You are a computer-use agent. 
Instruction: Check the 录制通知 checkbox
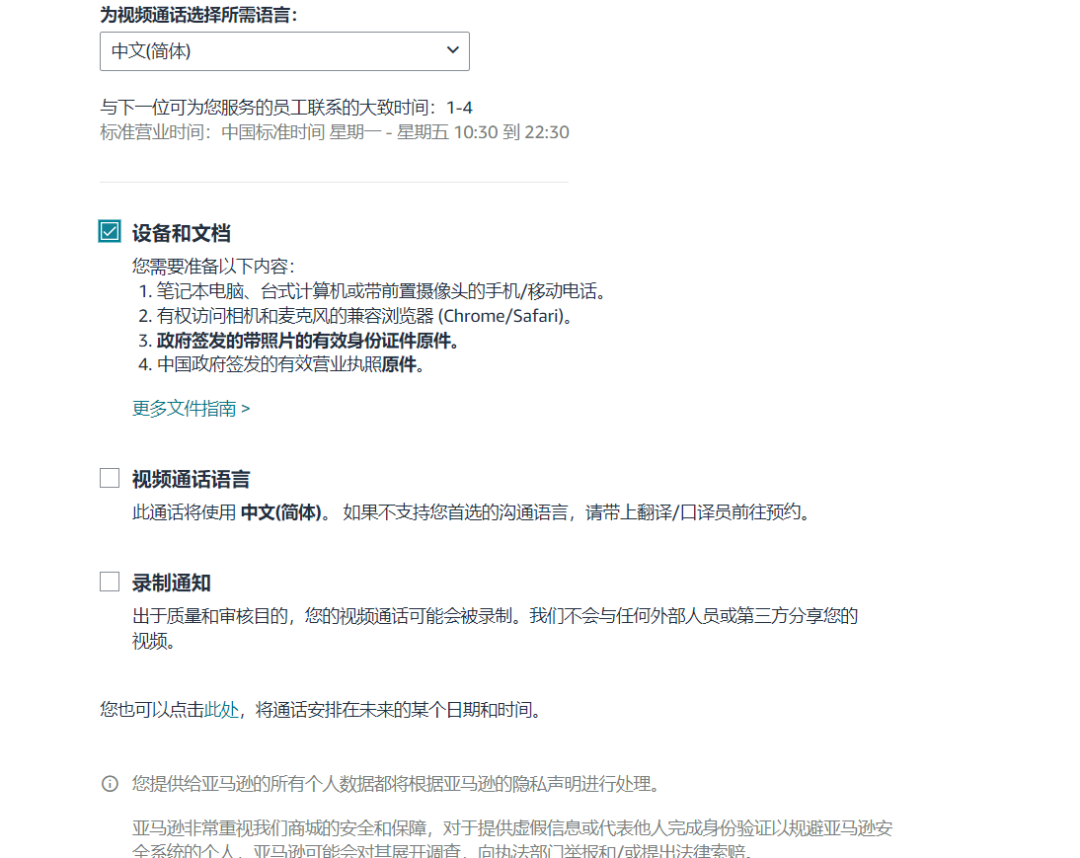109,582
